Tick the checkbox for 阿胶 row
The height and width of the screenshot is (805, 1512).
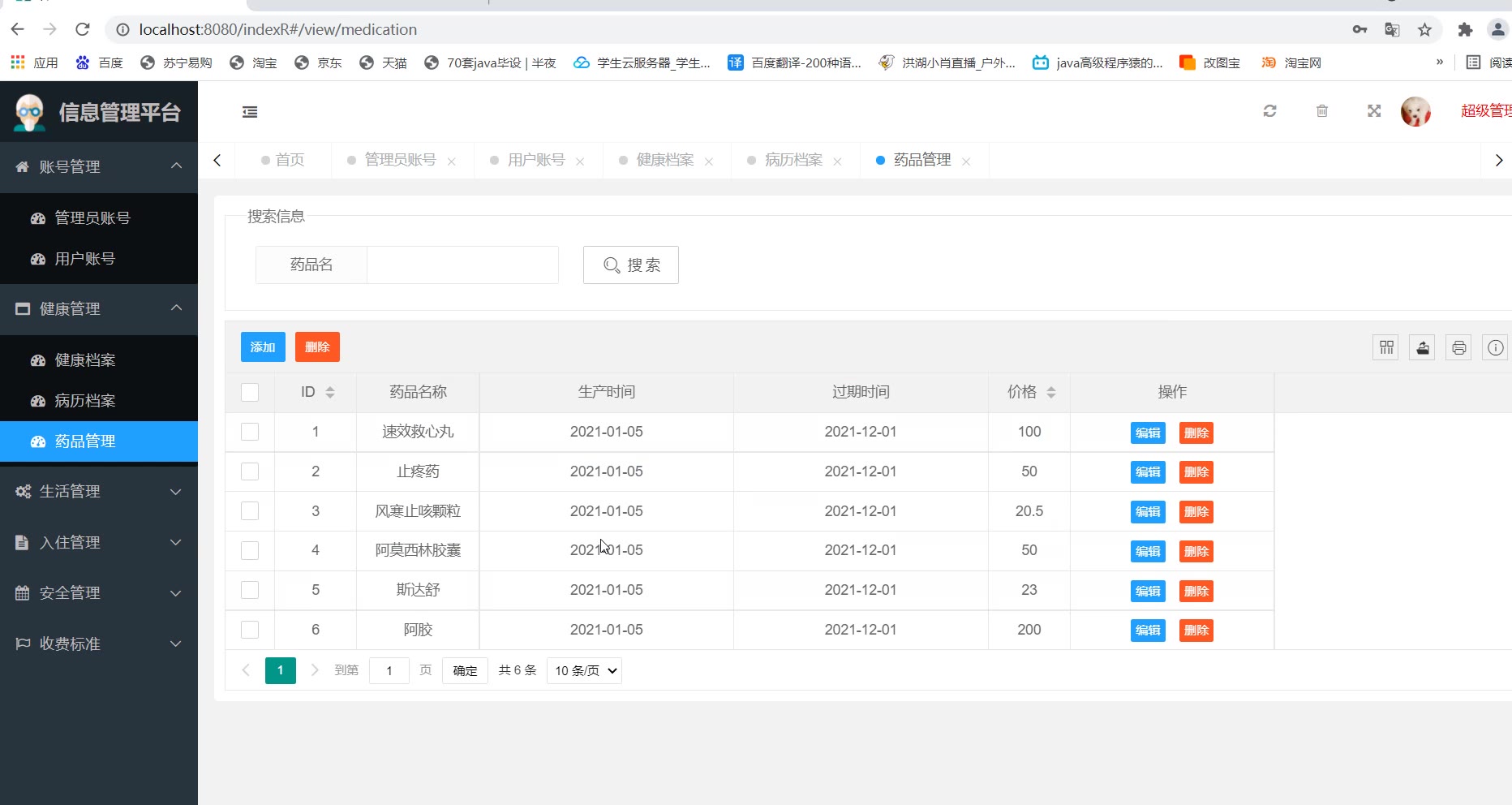pyautogui.click(x=250, y=630)
